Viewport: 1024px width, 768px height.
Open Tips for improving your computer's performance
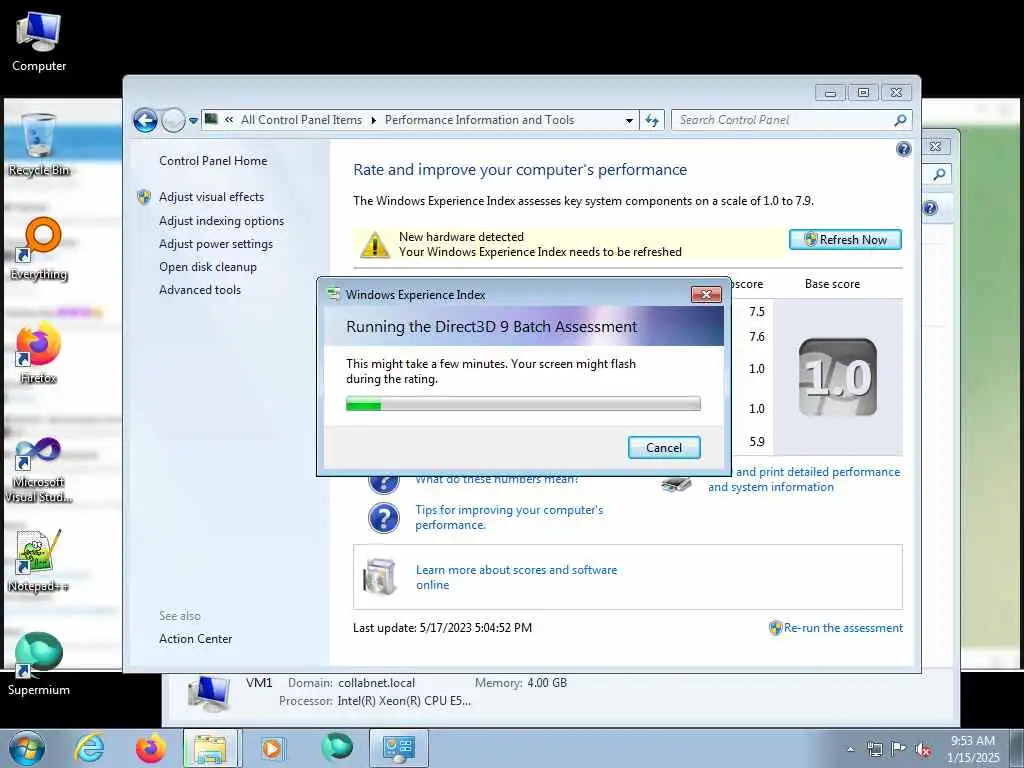click(x=509, y=517)
